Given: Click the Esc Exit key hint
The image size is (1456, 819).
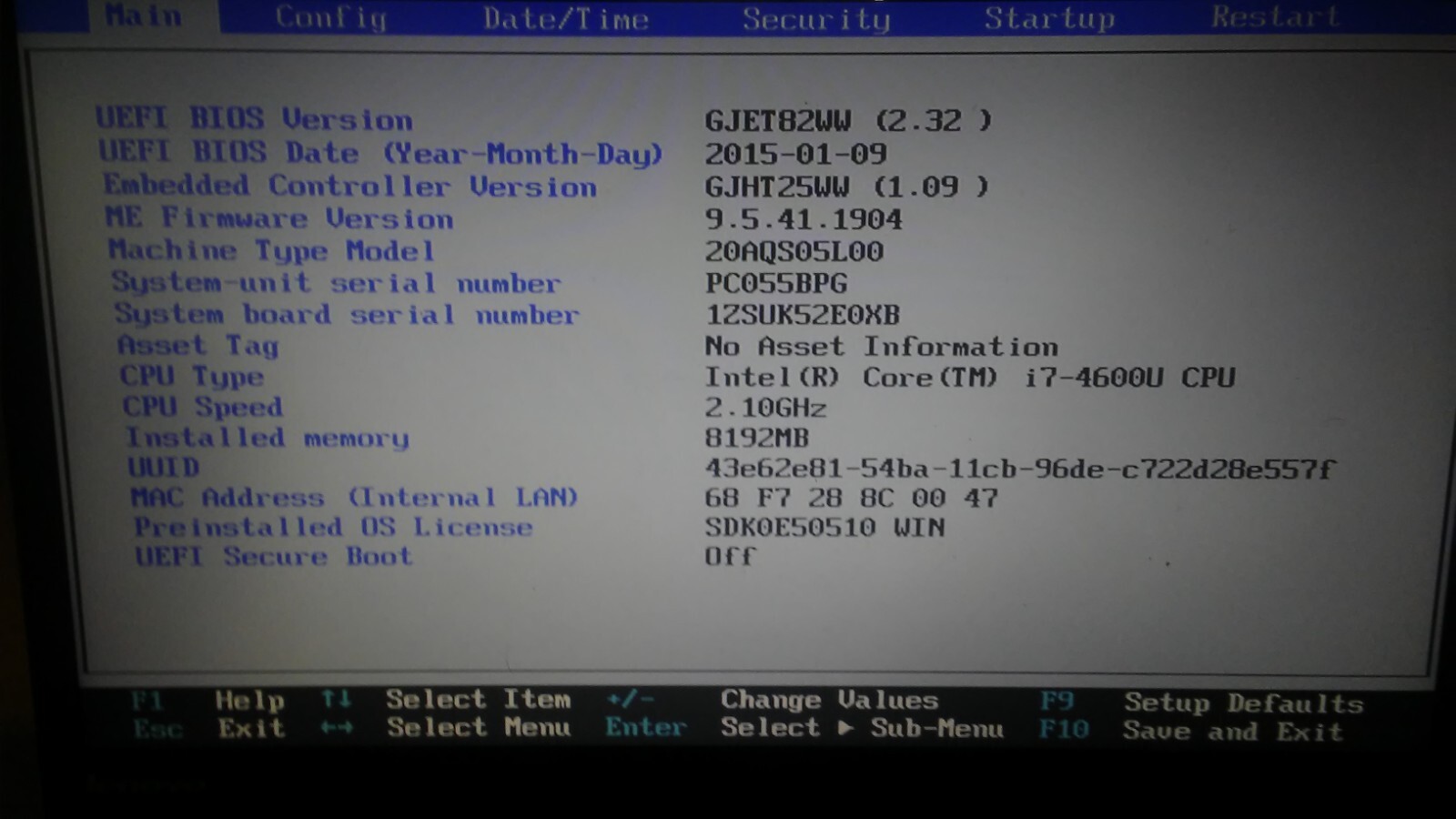Looking at the screenshot, I should coord(209,728).
